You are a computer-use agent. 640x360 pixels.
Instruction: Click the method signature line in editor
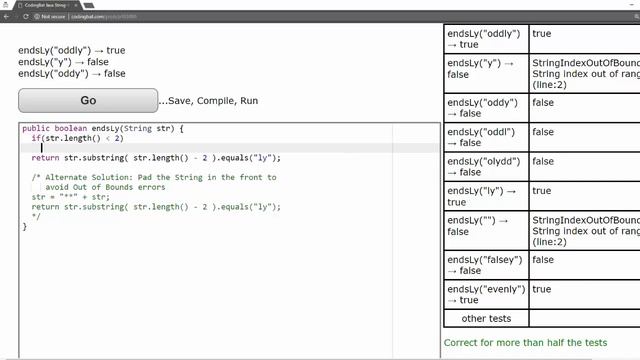103,129
